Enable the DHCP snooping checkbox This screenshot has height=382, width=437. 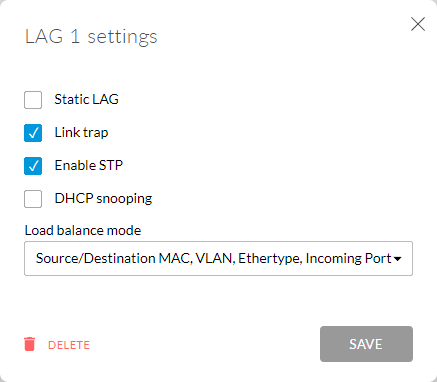33,199
